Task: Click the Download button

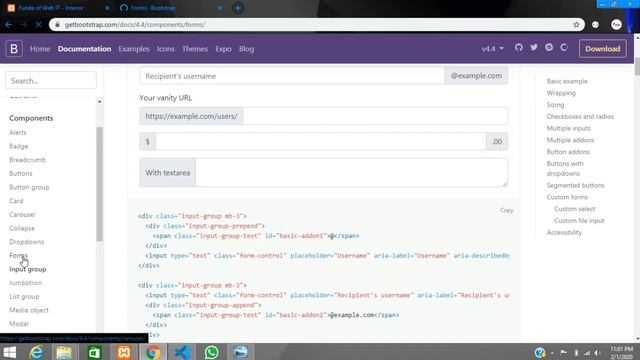Action: pyautogui.click(x=602, y=49)
